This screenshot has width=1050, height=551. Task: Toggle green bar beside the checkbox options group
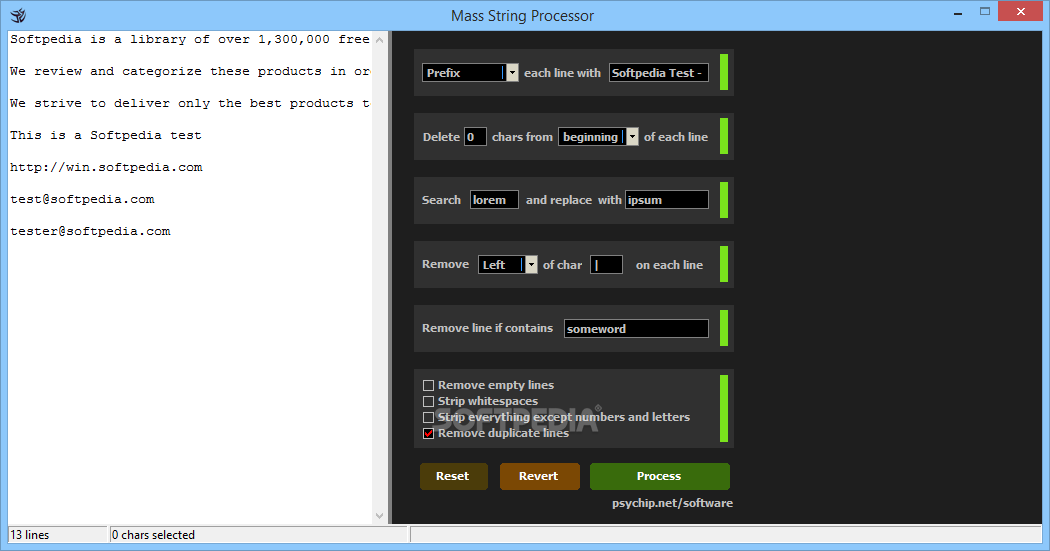(x=724, y=408)
